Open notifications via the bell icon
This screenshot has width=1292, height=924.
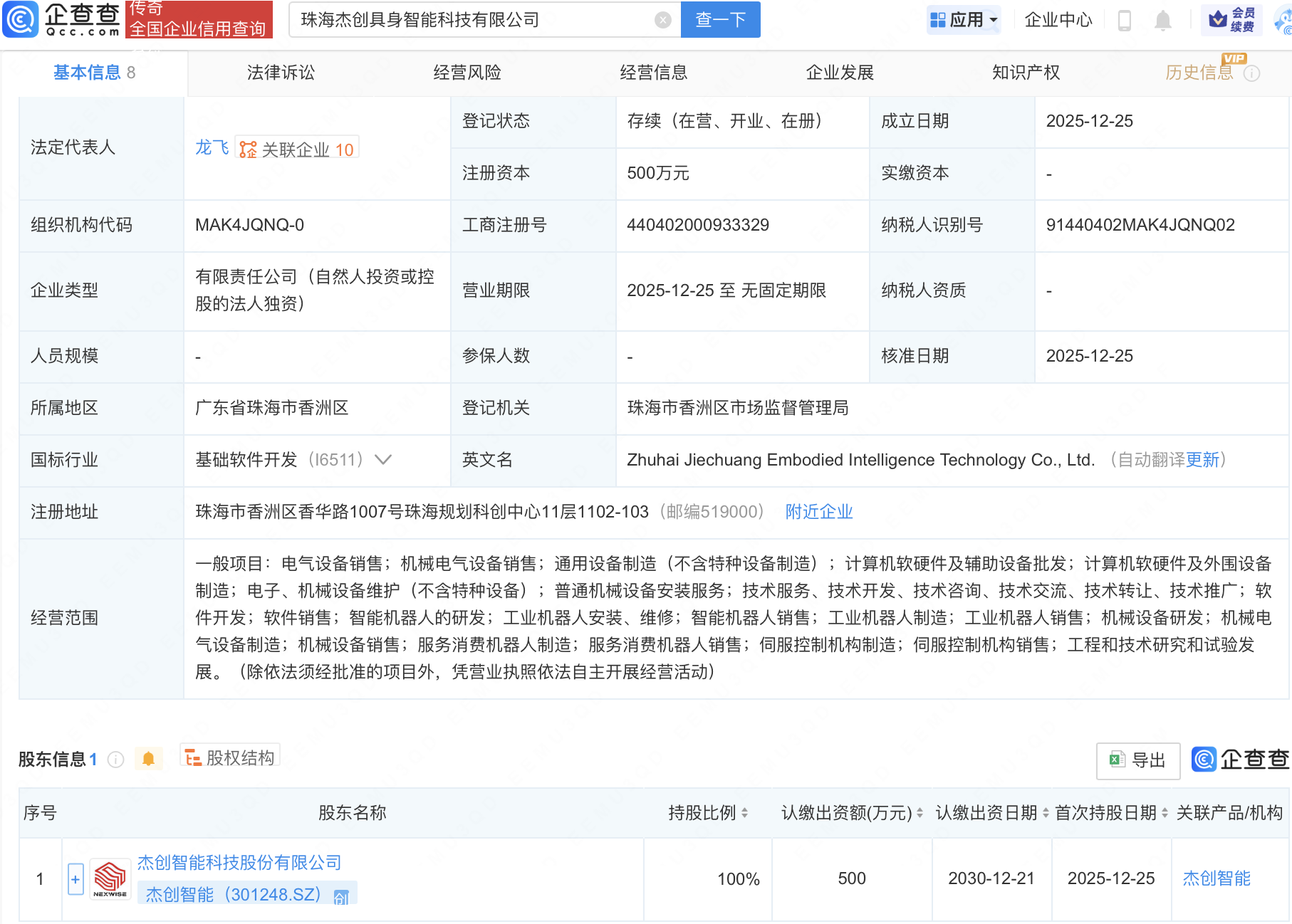pyautogui.click(x=1163, y=20)
